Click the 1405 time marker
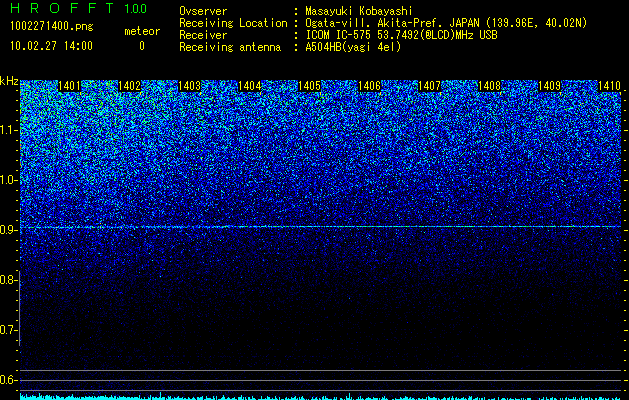 pos(310,86)
